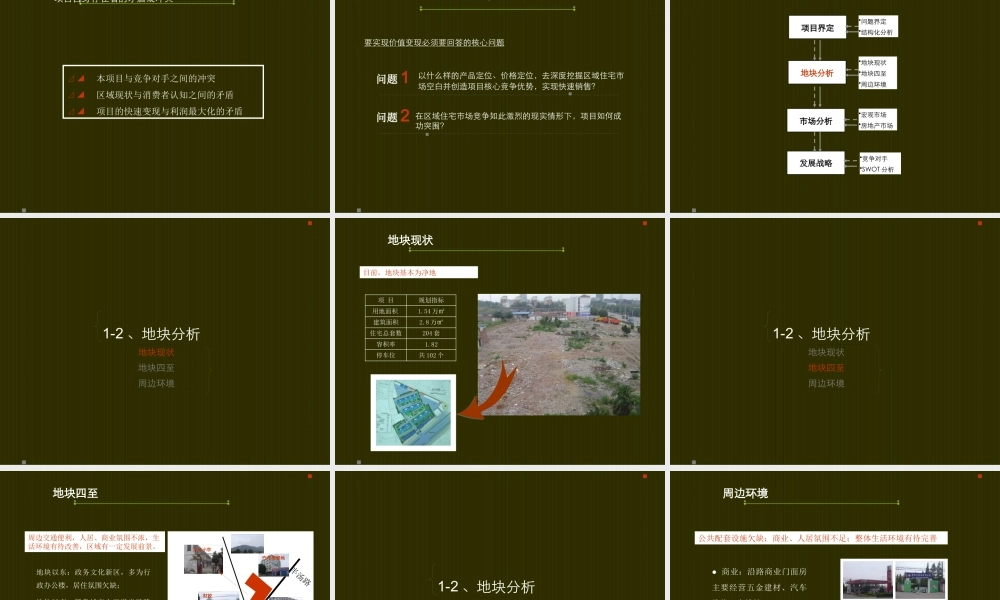1000x600 pixels.
Task: Click the 市场分析 flowchart box
Action: point(816,121)
